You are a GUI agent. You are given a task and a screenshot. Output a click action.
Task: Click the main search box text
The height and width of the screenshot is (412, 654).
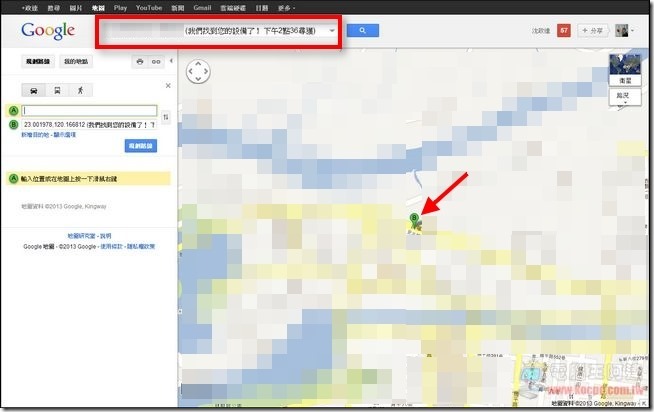point(250,30)
